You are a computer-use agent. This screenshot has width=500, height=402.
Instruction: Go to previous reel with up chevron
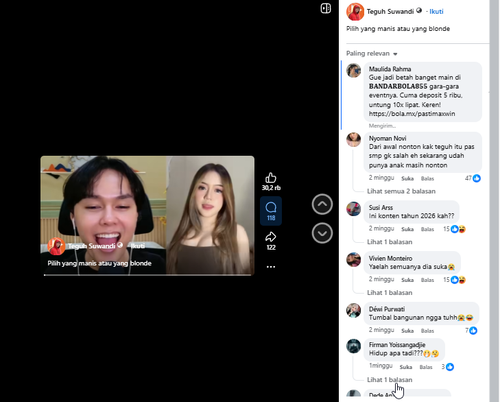coord(322,204)
